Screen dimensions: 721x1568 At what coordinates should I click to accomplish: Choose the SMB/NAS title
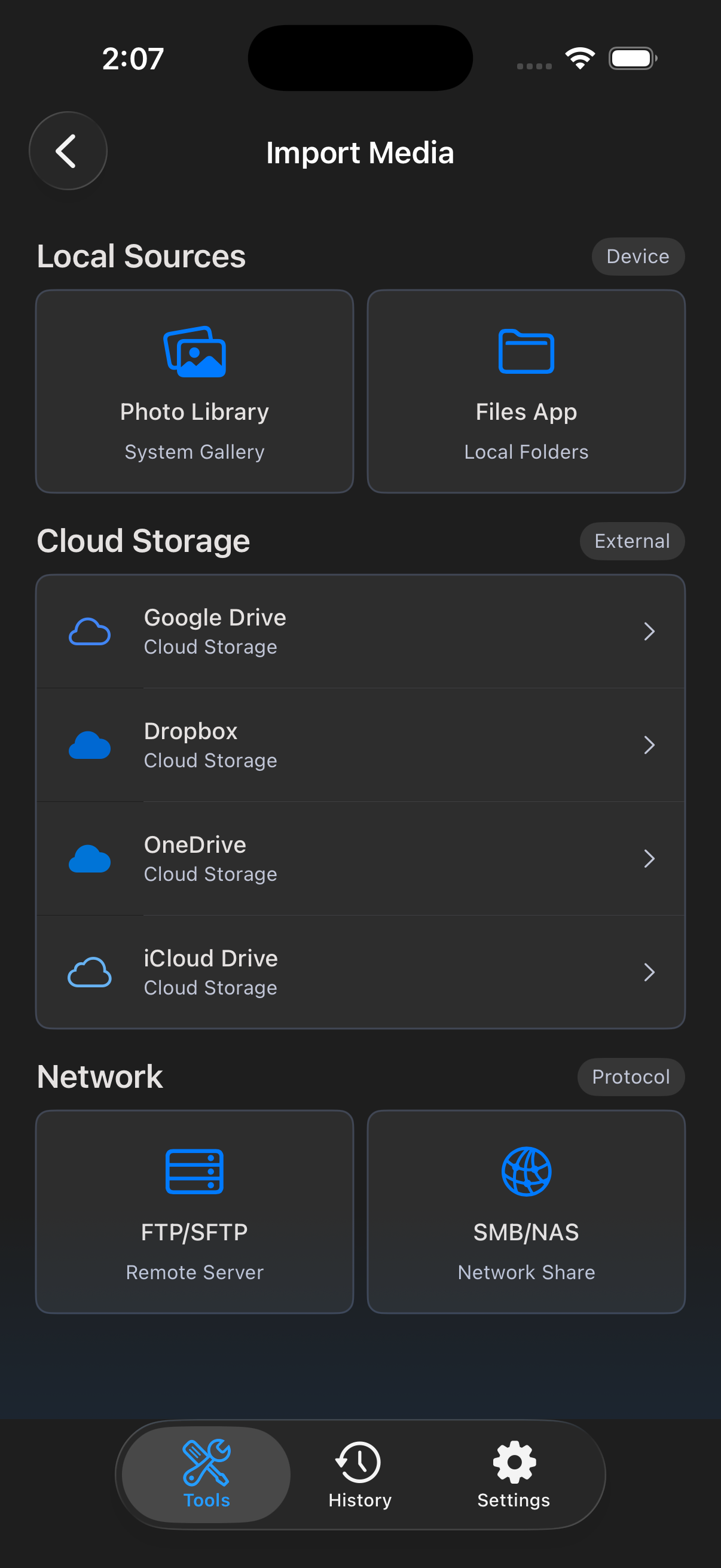click(526, 1233)
